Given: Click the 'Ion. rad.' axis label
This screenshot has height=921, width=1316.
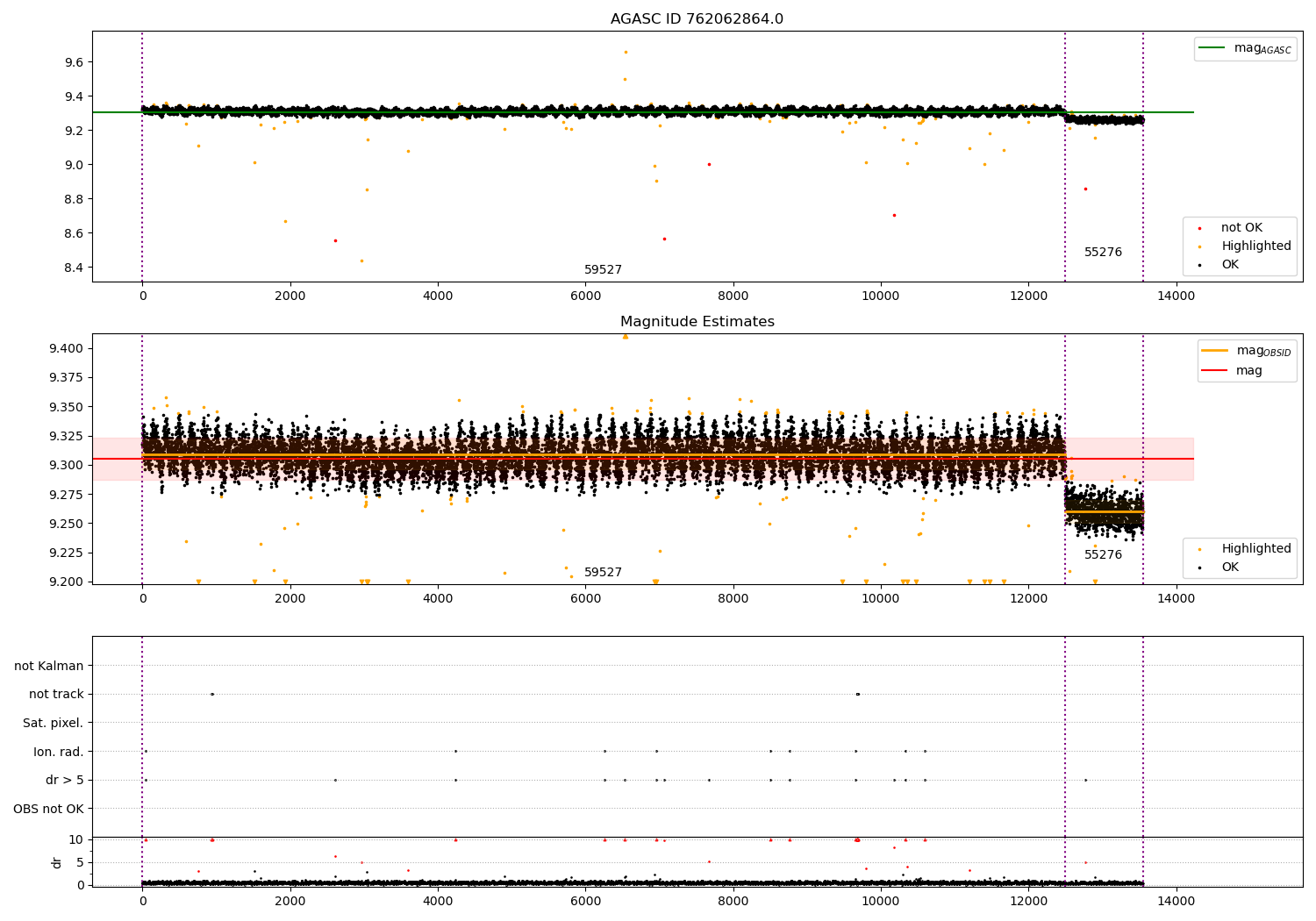Looking at the screenshot, I should 59,752.
